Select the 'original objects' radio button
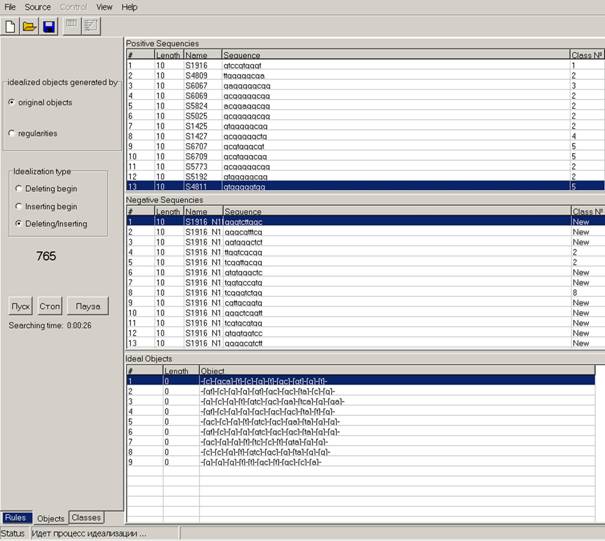 tap(11, 102)
